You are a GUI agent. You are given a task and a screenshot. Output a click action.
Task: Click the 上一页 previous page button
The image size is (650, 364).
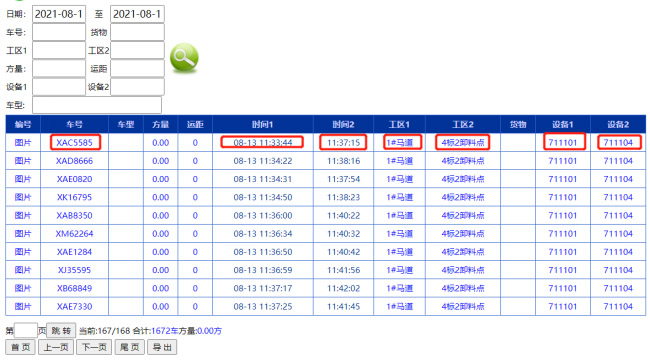point(56,347)
